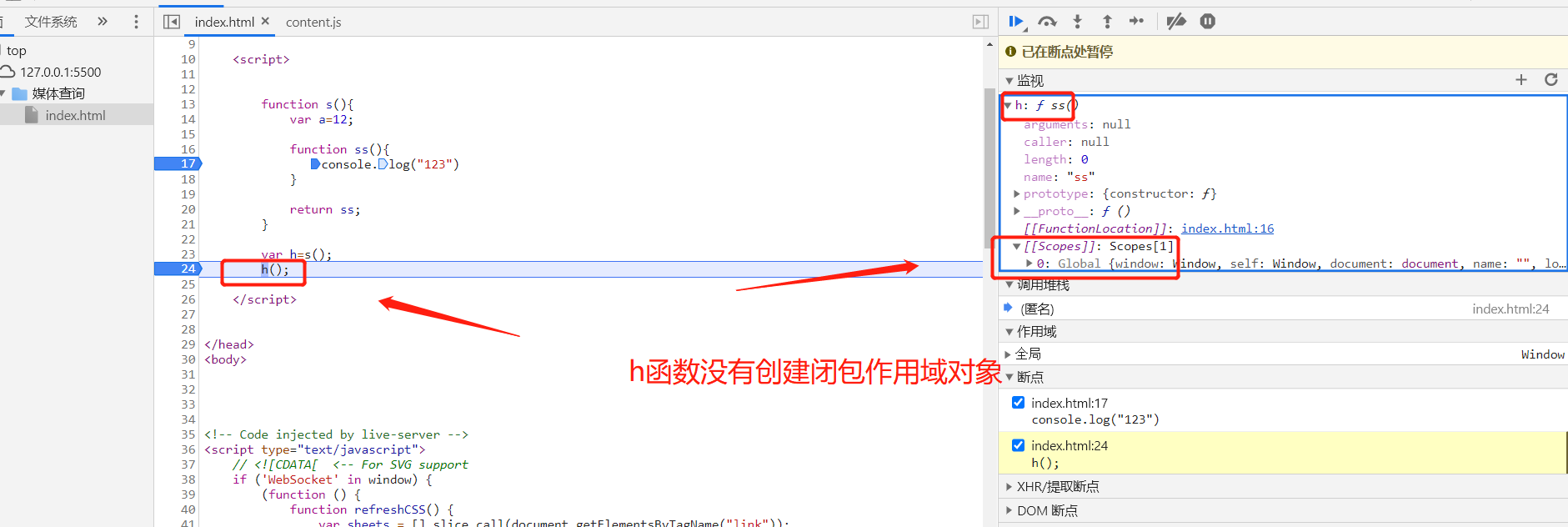Toggle breakpoint checkbox for index.html:24
Image resolution: width=1568 pixels, height=527 pixels.
[1018, 444]
